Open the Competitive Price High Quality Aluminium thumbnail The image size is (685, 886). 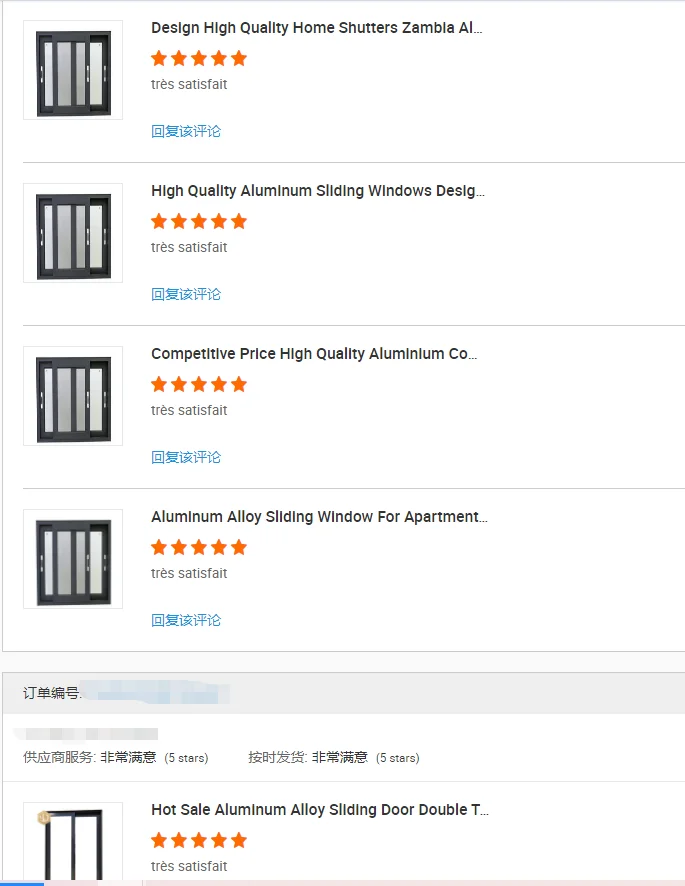coord(73,396)
